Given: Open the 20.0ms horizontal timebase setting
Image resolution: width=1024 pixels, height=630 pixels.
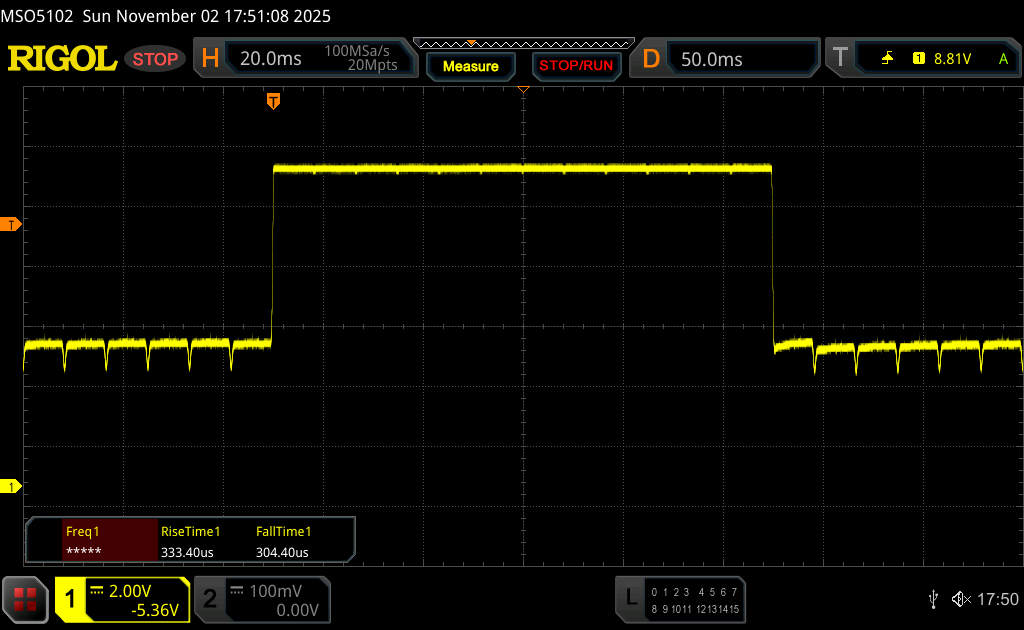Looking at the screenshot, I should click(x=271, y=59).
